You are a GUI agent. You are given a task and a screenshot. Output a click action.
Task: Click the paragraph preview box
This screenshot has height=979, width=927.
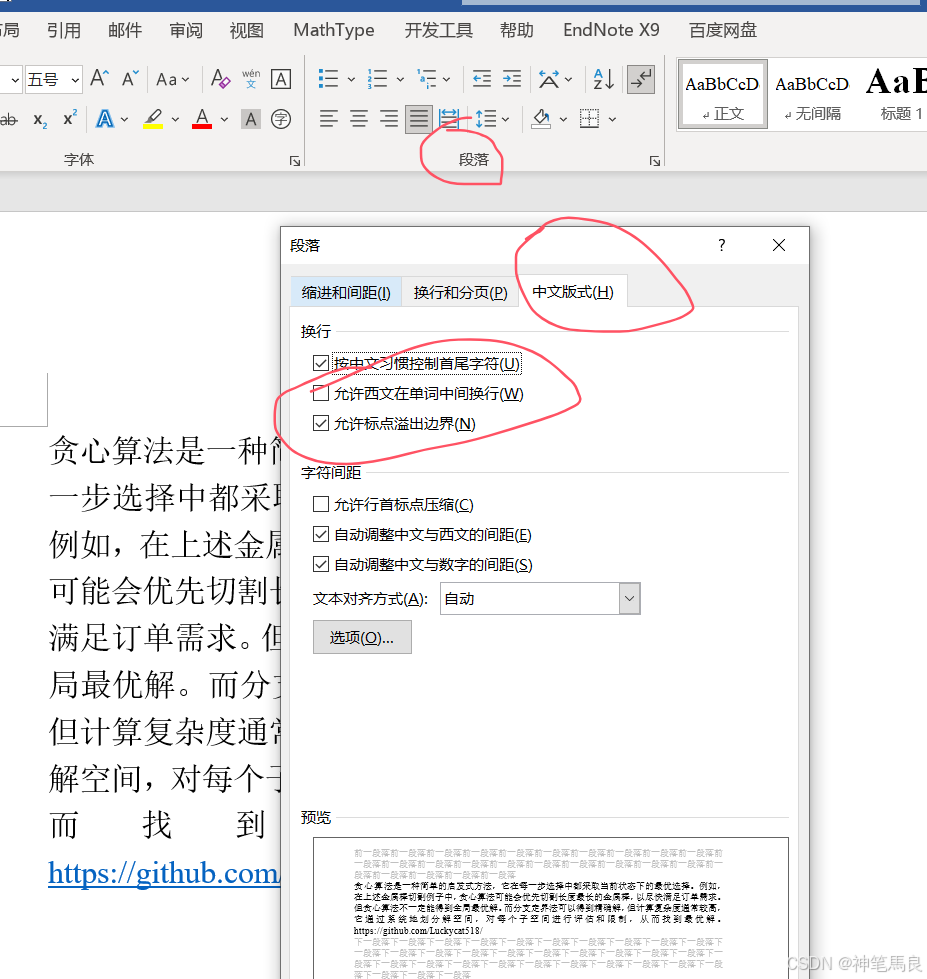tap(551, 908)
